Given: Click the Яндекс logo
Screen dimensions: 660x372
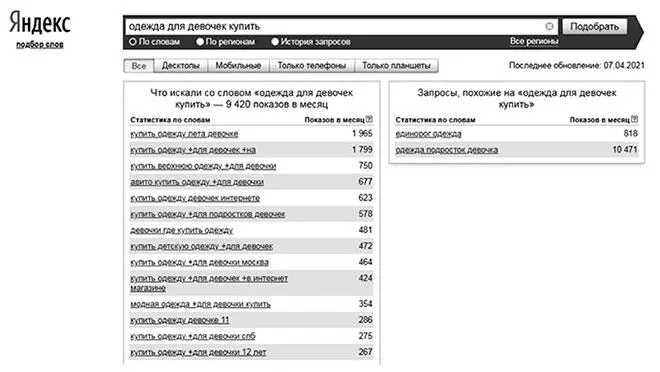Looking at the screenshot, I should pyautogui.click(x=40, y=23).
